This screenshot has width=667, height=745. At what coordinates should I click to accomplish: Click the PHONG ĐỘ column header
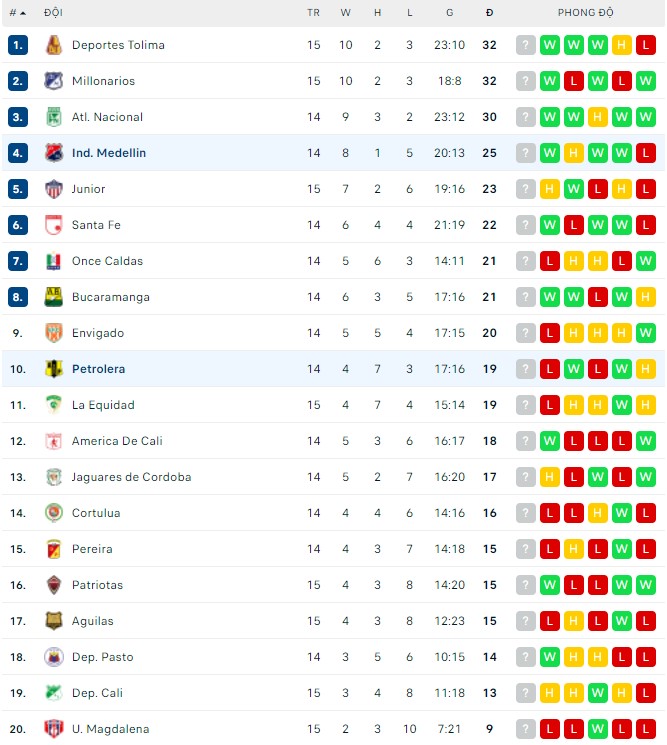(585, 13)
